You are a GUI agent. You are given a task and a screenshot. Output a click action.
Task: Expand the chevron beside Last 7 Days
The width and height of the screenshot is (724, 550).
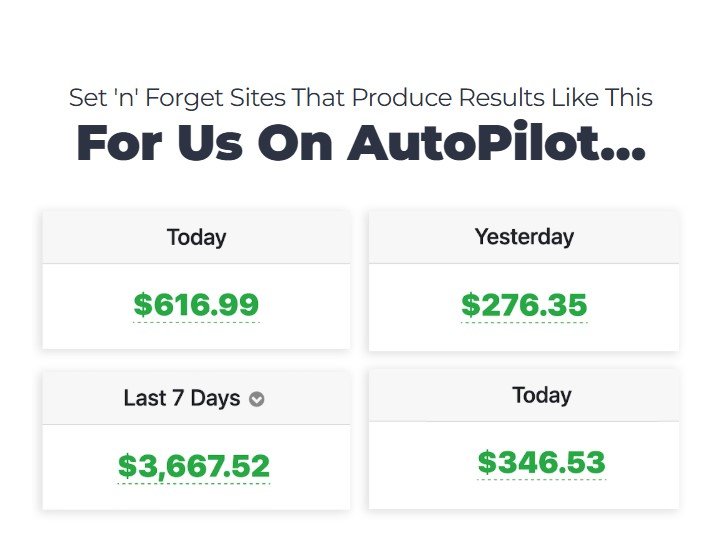tap(257, 399)
